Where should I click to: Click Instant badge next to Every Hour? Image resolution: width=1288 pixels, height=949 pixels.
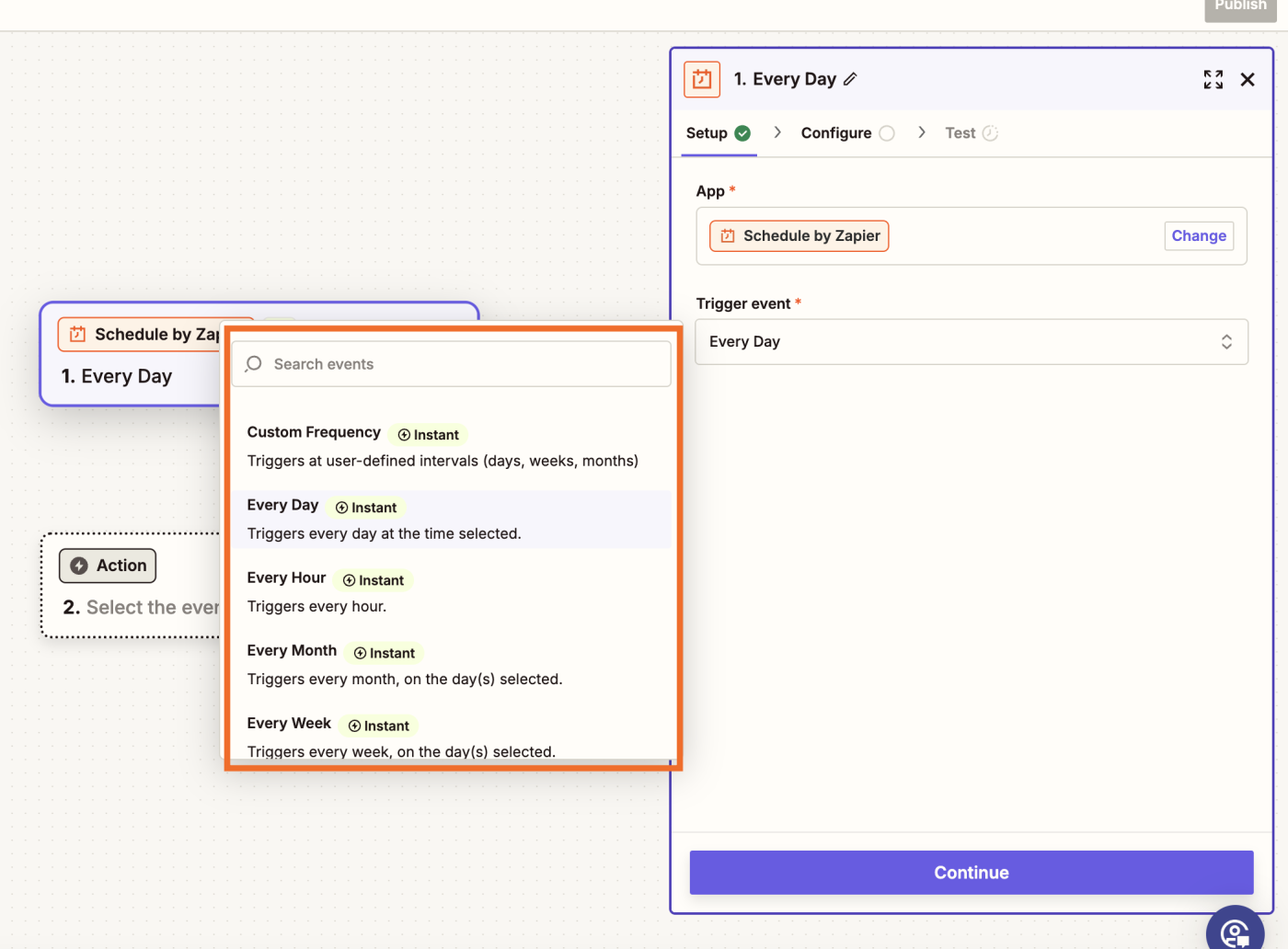[374, 580]
